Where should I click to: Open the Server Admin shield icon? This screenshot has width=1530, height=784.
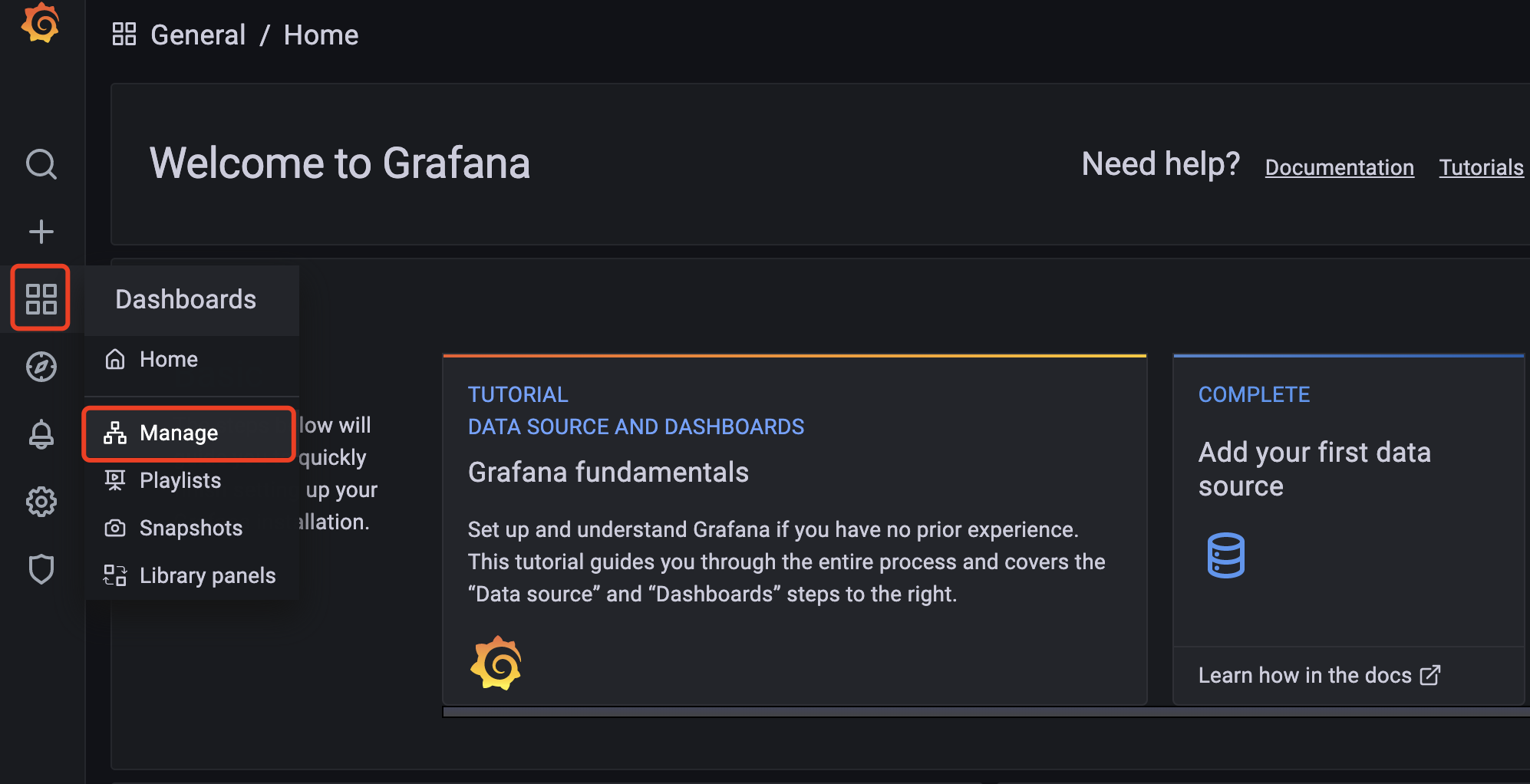coord(41,569)
